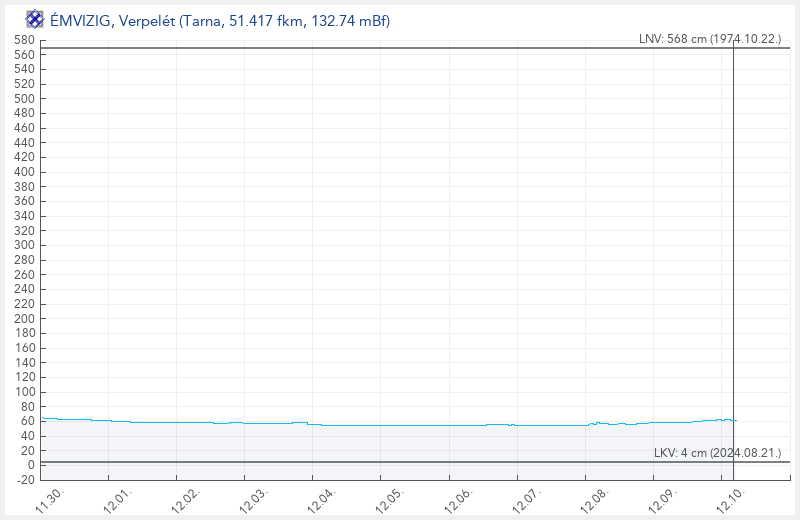Select the 11.30. date tick label
Screen dimensions: 800x520
[51, 499]
